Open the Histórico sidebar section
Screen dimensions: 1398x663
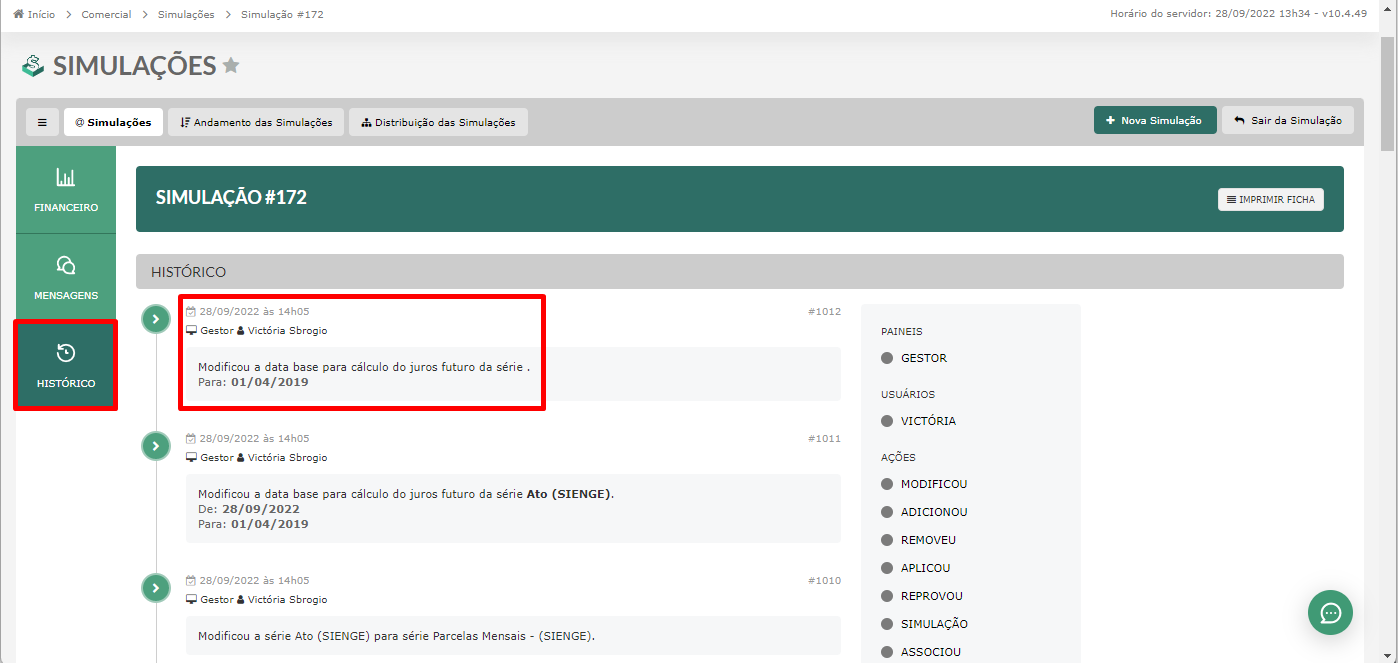click(x=66, y=365)
